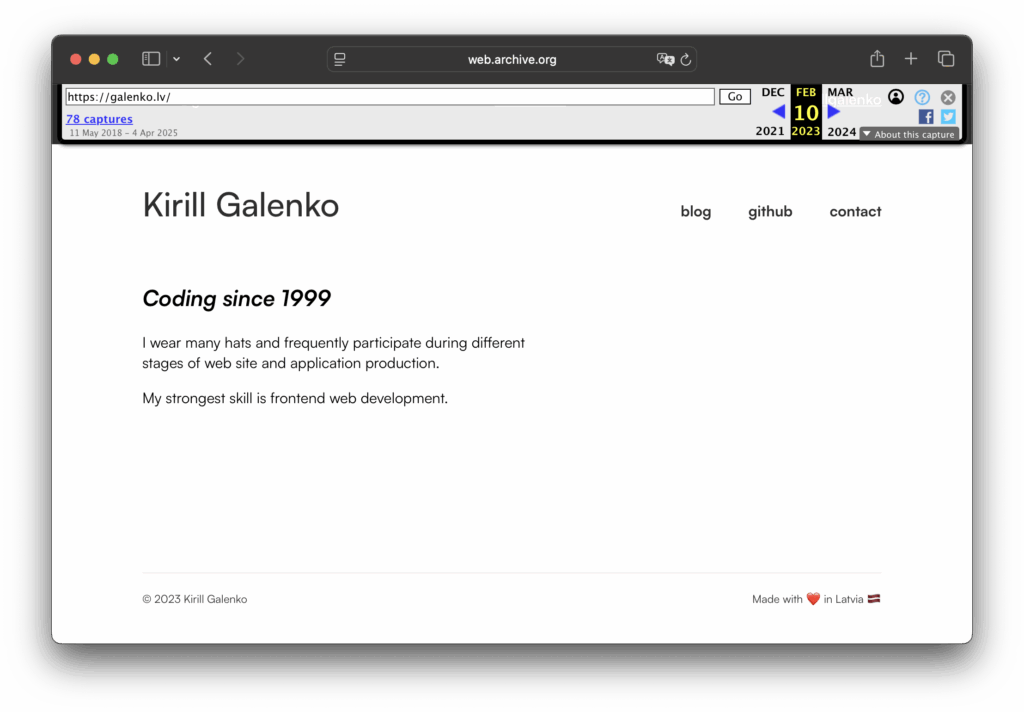
Task: Open the Wayback Machine help icon
Action: (x=922, y=97)
